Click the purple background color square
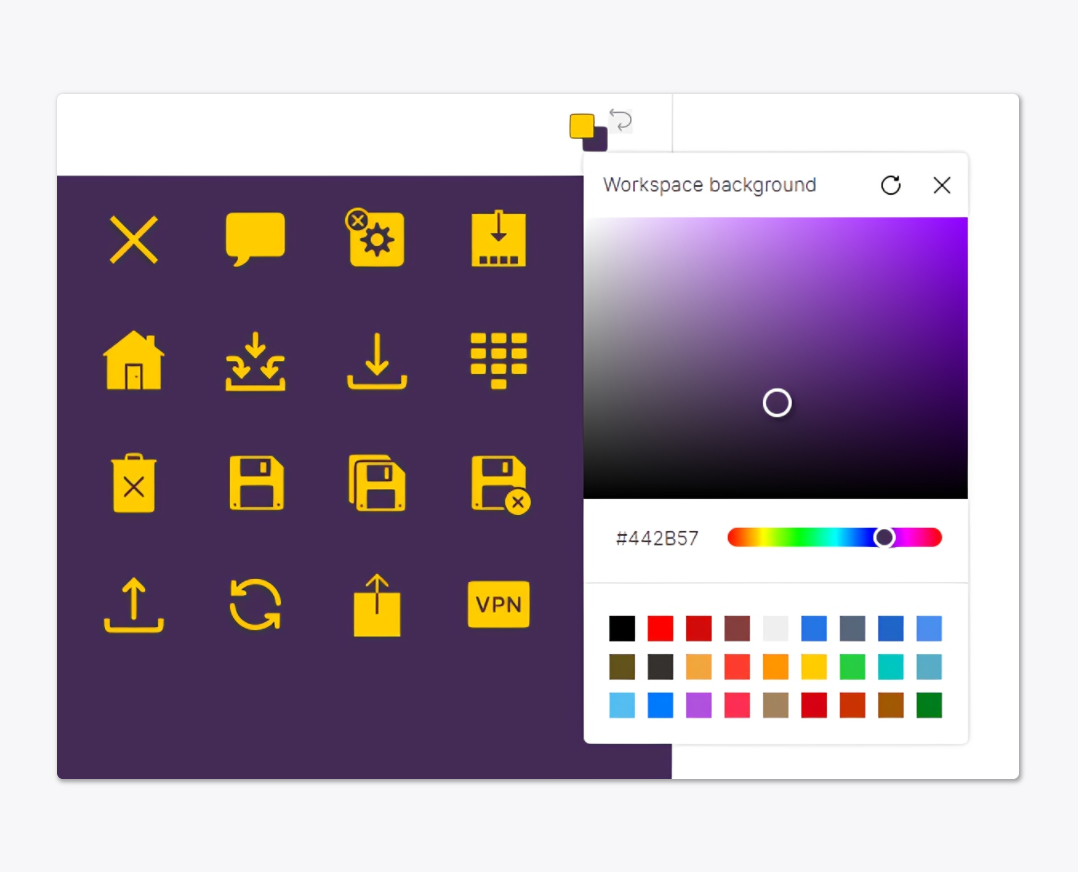This screenshot has width=1078, height=872. 599,142
